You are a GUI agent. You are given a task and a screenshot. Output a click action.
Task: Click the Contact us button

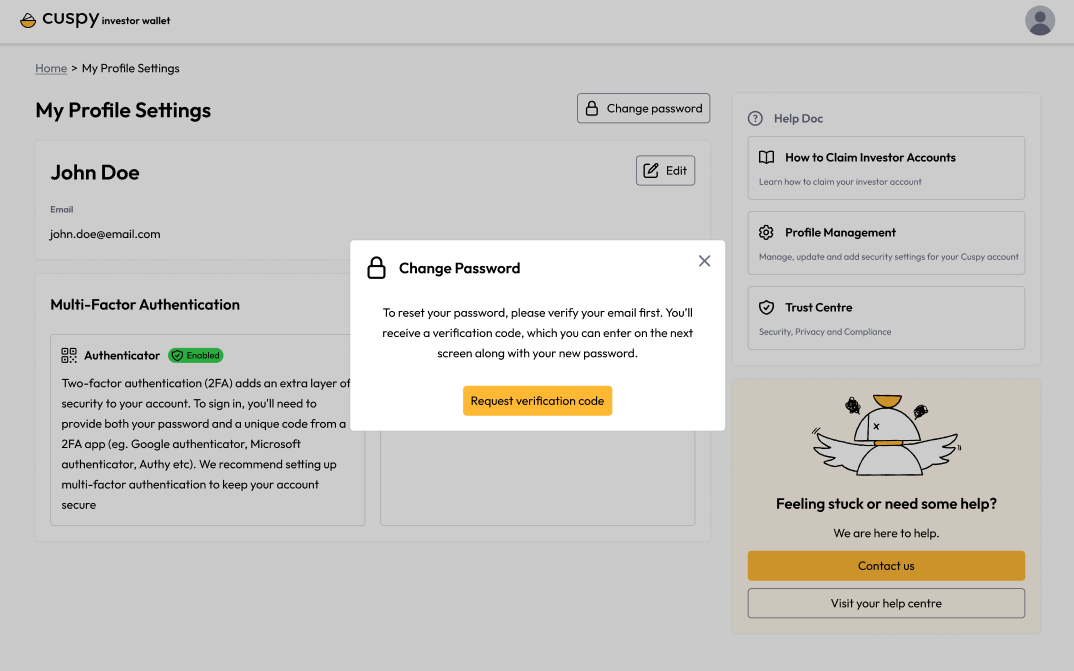click(886, 566)
